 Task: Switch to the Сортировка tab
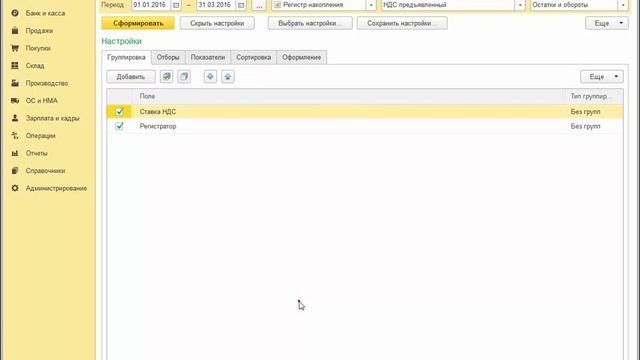point(253,57)
